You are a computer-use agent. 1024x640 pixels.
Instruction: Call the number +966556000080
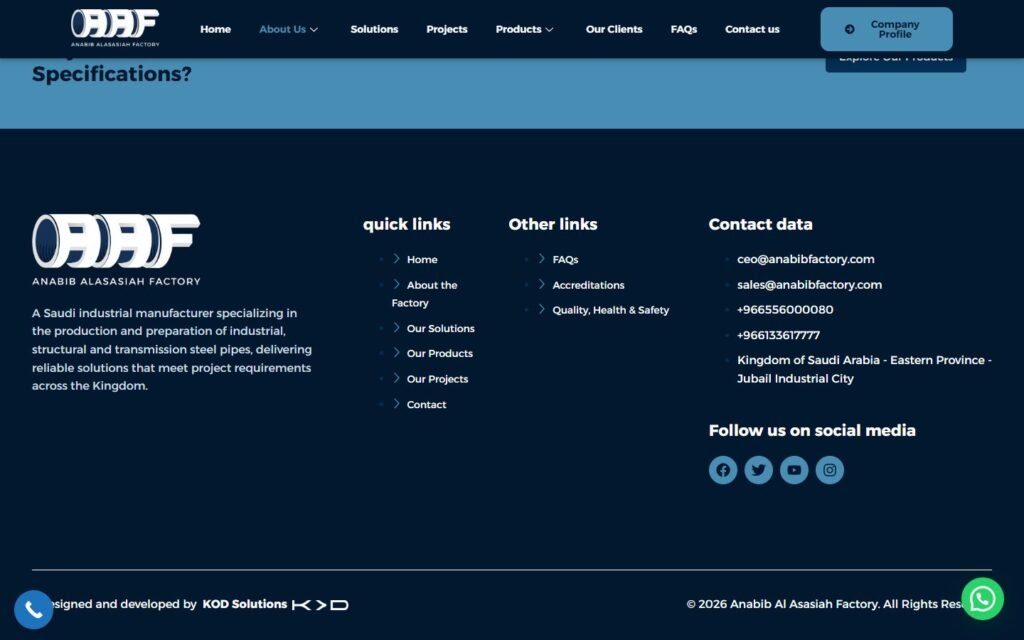tap(785, 310)
